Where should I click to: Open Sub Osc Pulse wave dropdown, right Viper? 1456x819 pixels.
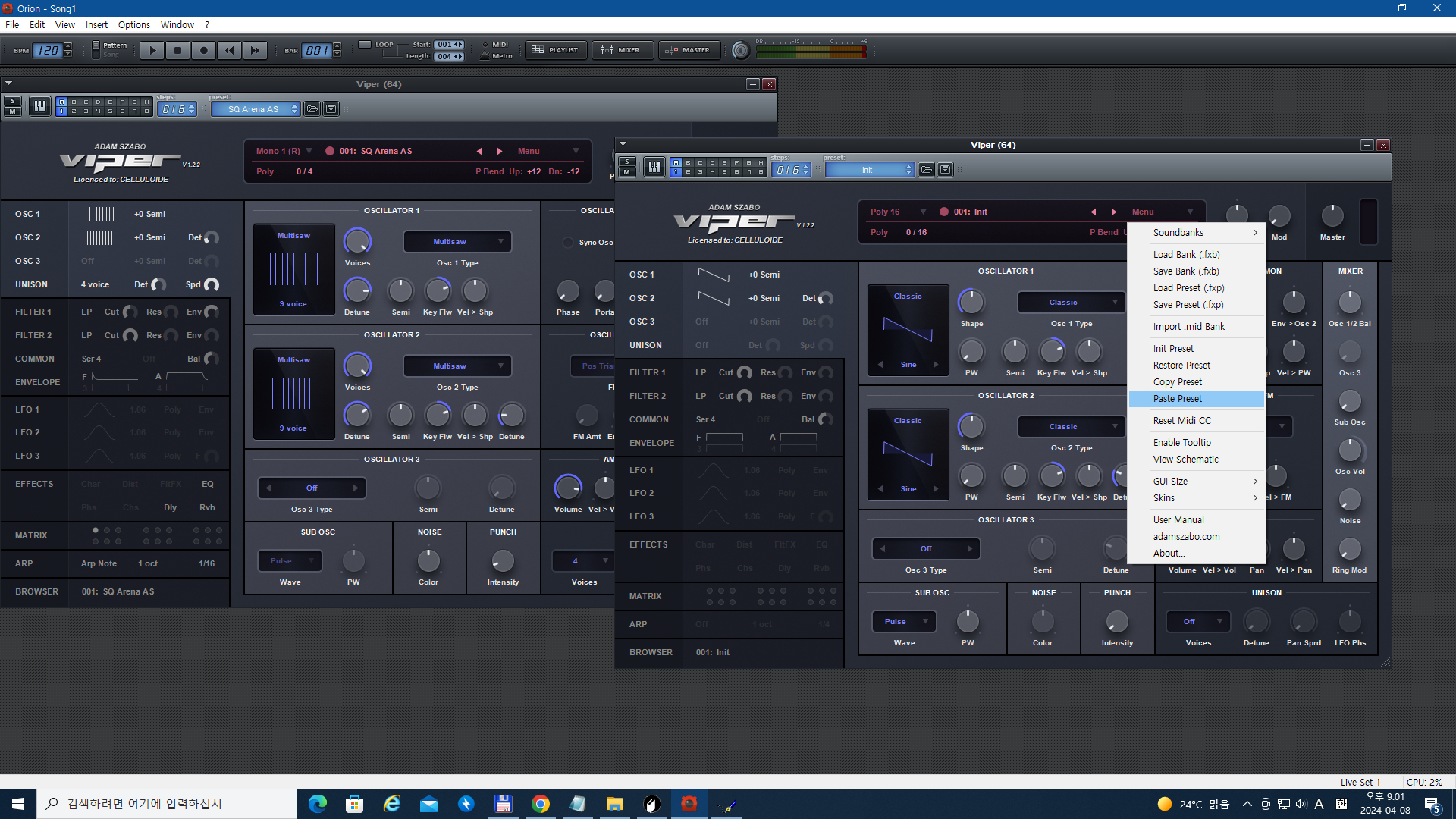coord(904,622)
